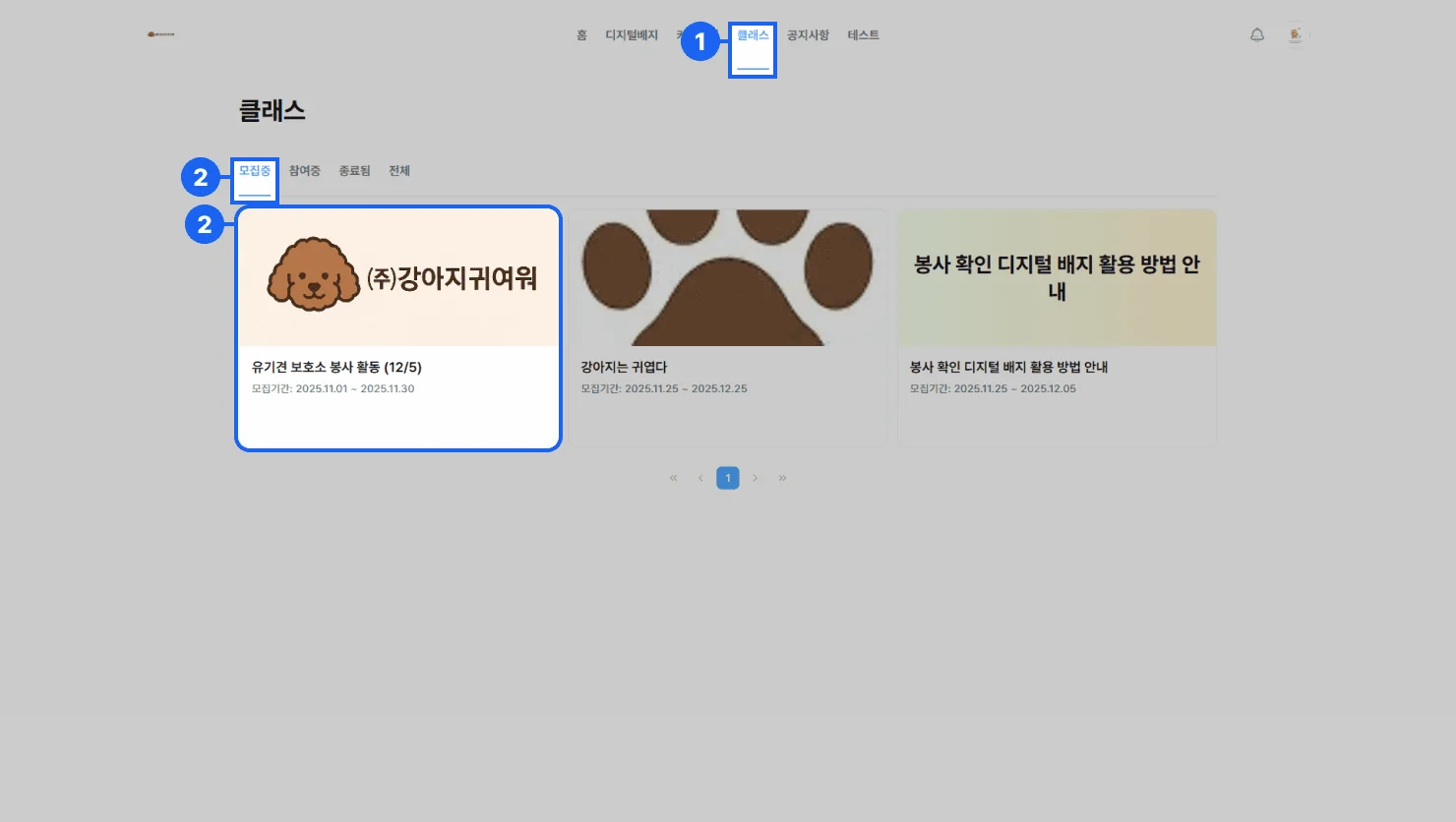
Task: Open the 유기견 보호소 봉사 활동 class card
Action: [398, 328]
